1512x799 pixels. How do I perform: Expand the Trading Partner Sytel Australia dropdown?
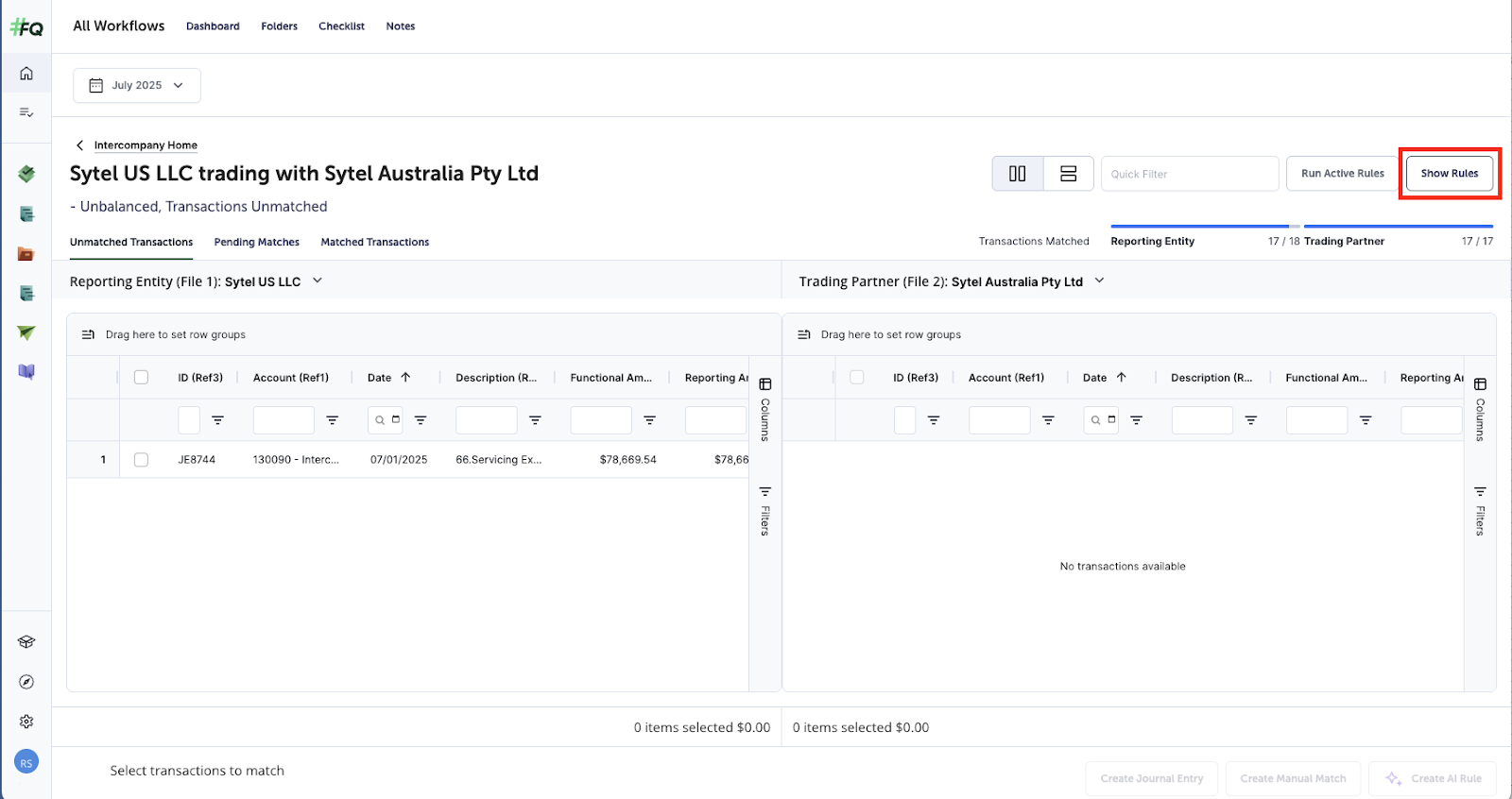(1099, 280)
